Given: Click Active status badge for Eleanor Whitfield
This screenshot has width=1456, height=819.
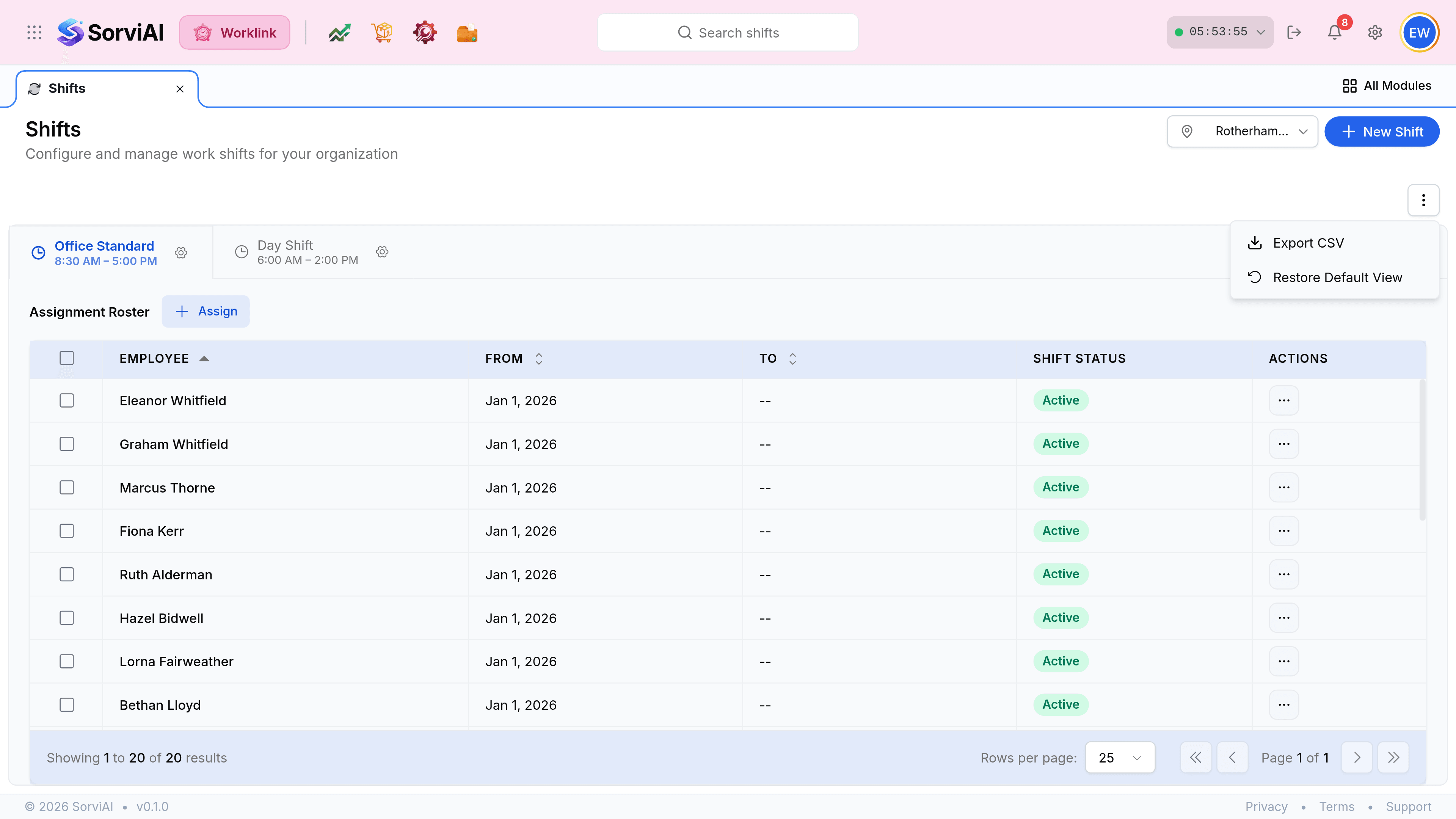Looking at the screenshot, I should tap(1061, 400).
